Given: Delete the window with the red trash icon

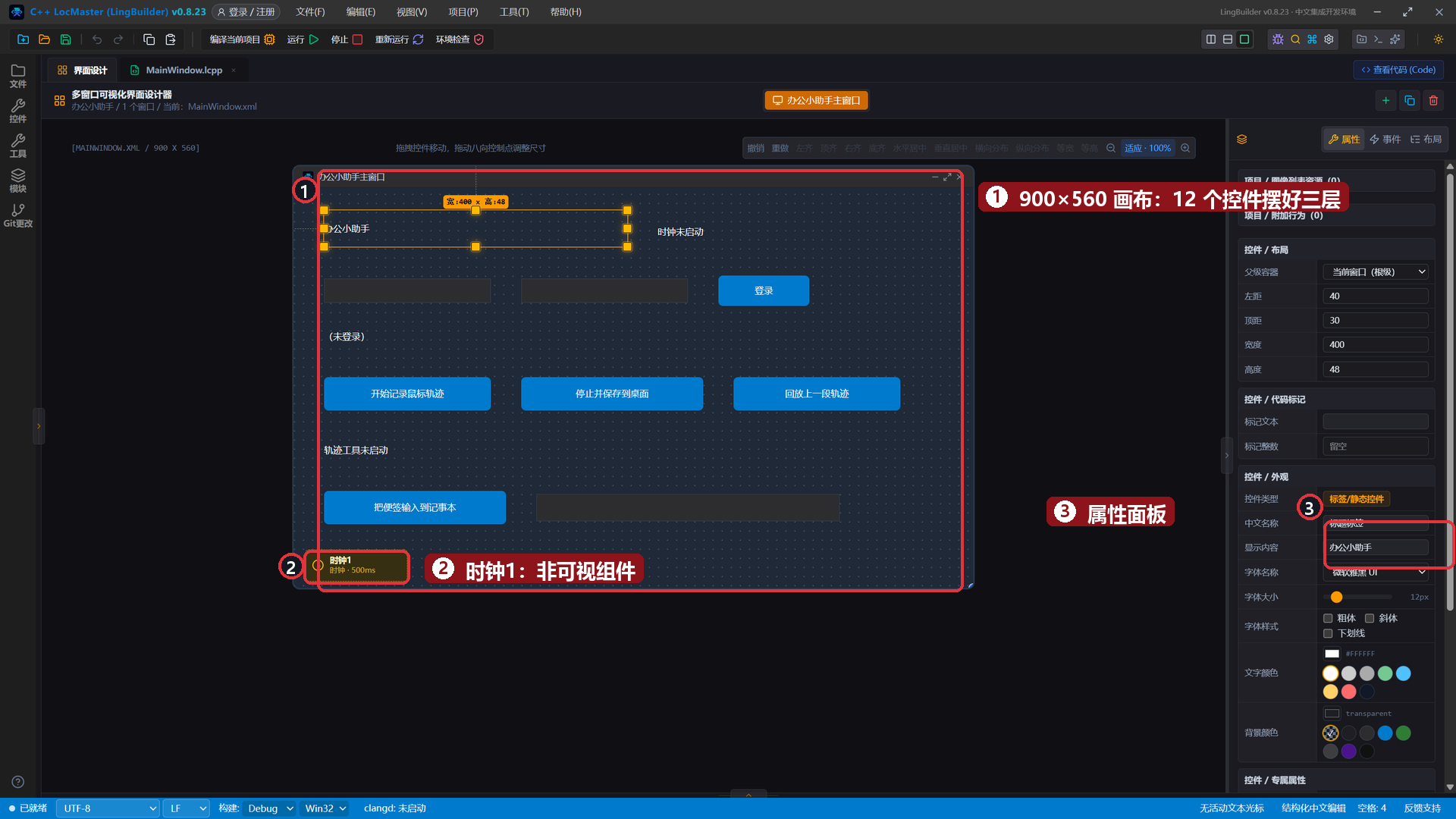Looking at the screenshot, I should [1433, 100].
